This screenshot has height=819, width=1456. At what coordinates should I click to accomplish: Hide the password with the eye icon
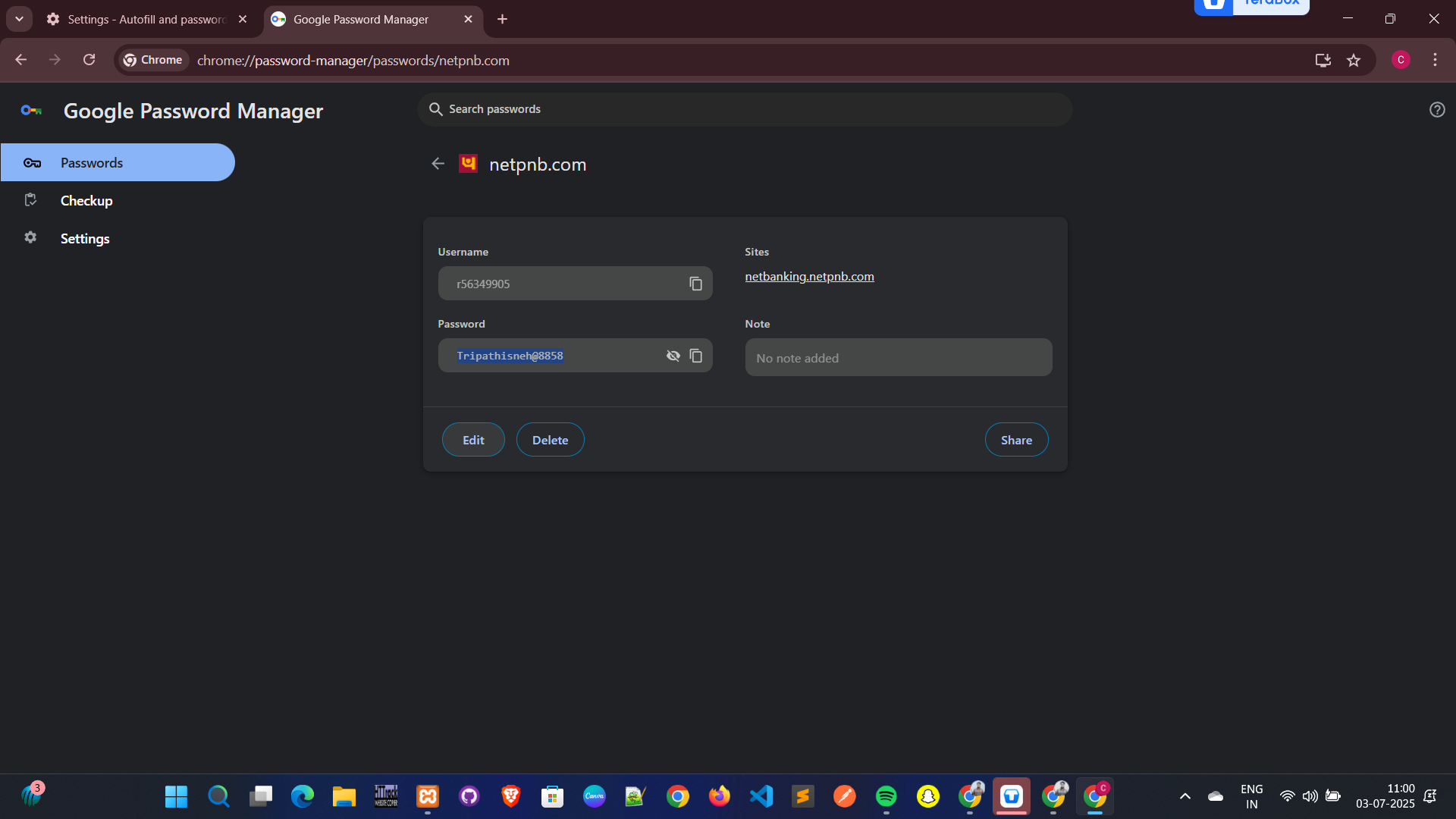pos(673,356)
